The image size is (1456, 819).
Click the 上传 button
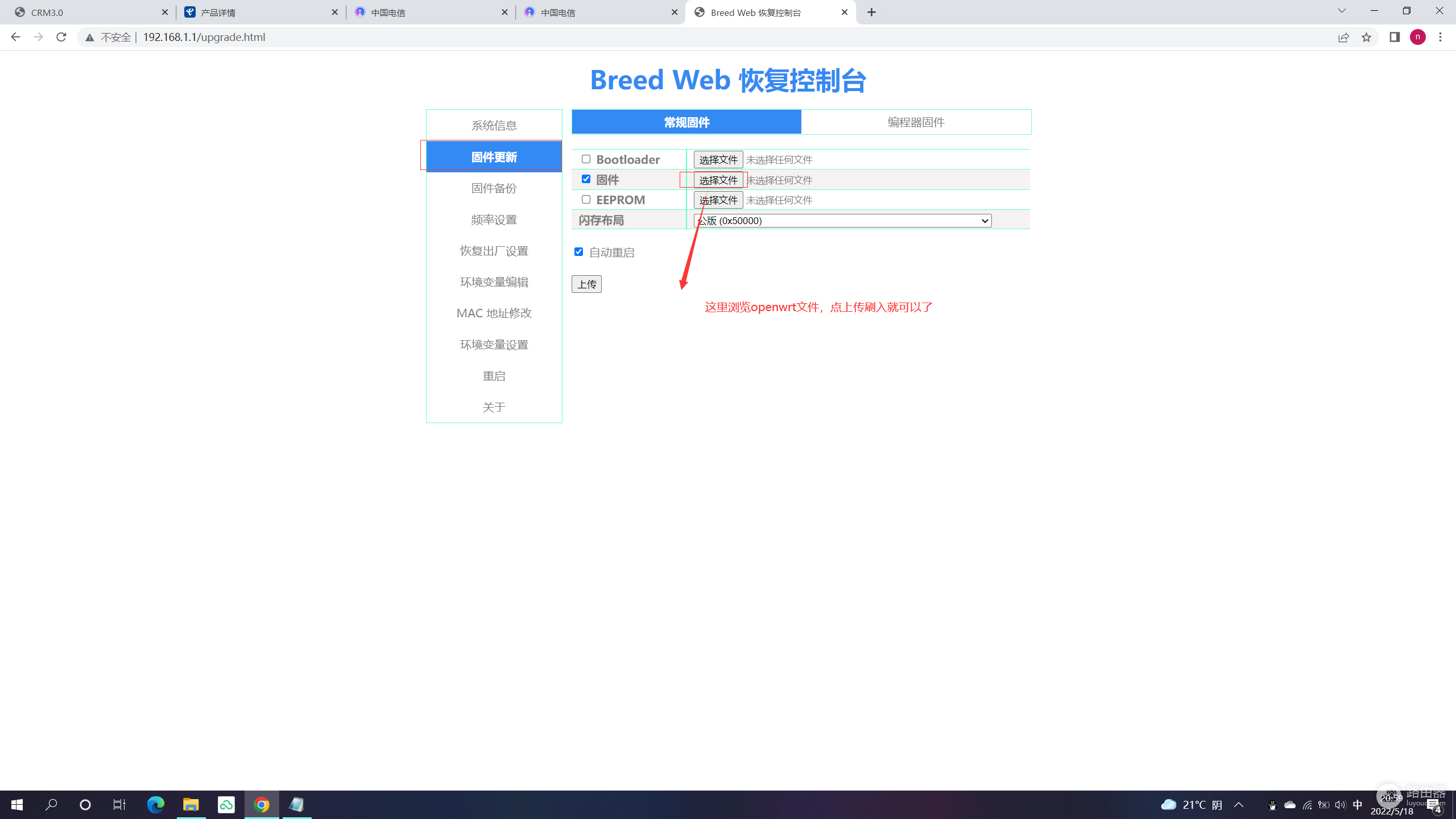tap(586, 284)
